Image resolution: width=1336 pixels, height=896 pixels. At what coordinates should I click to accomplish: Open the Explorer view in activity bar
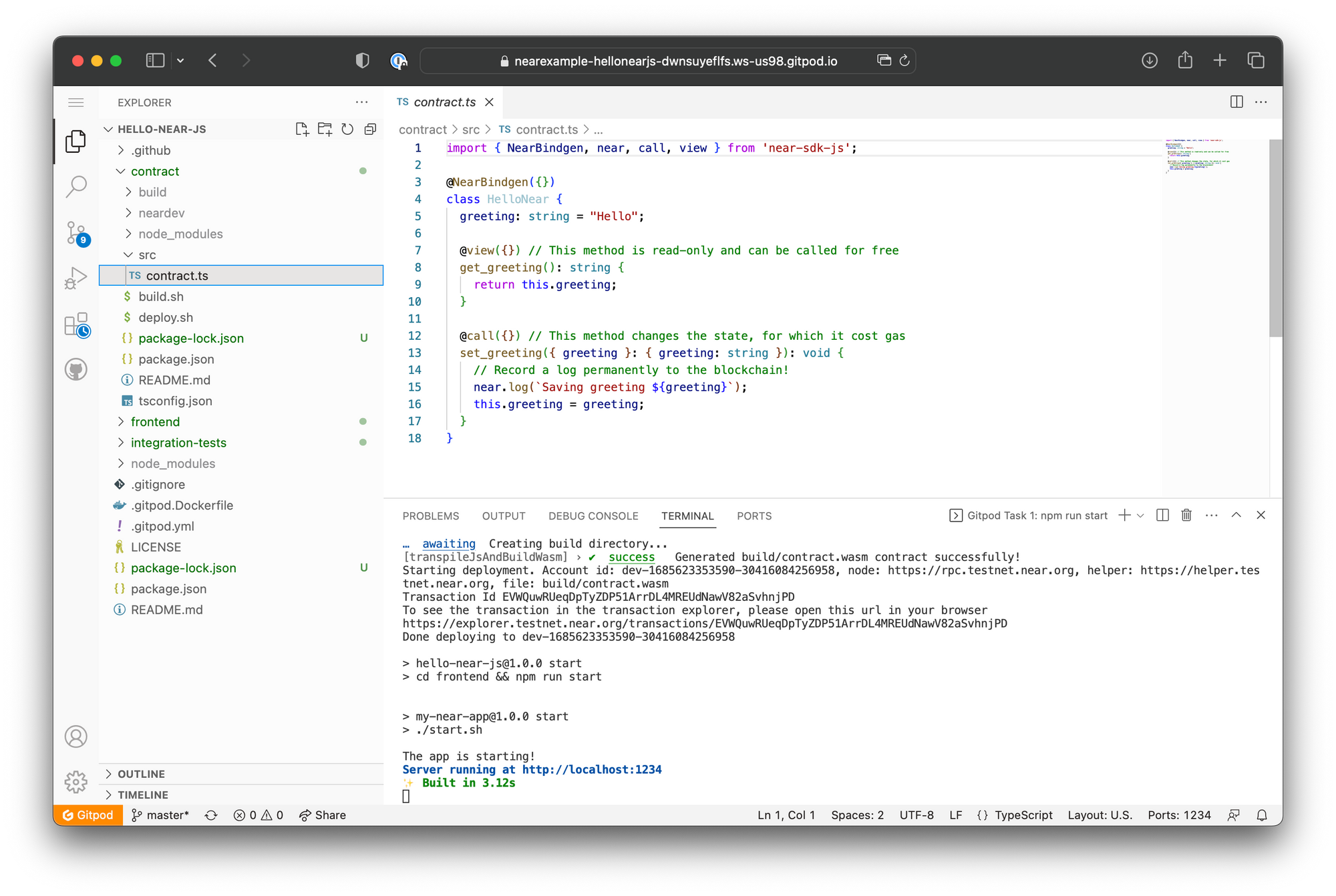pyautogui.click(x=76, y=141)
